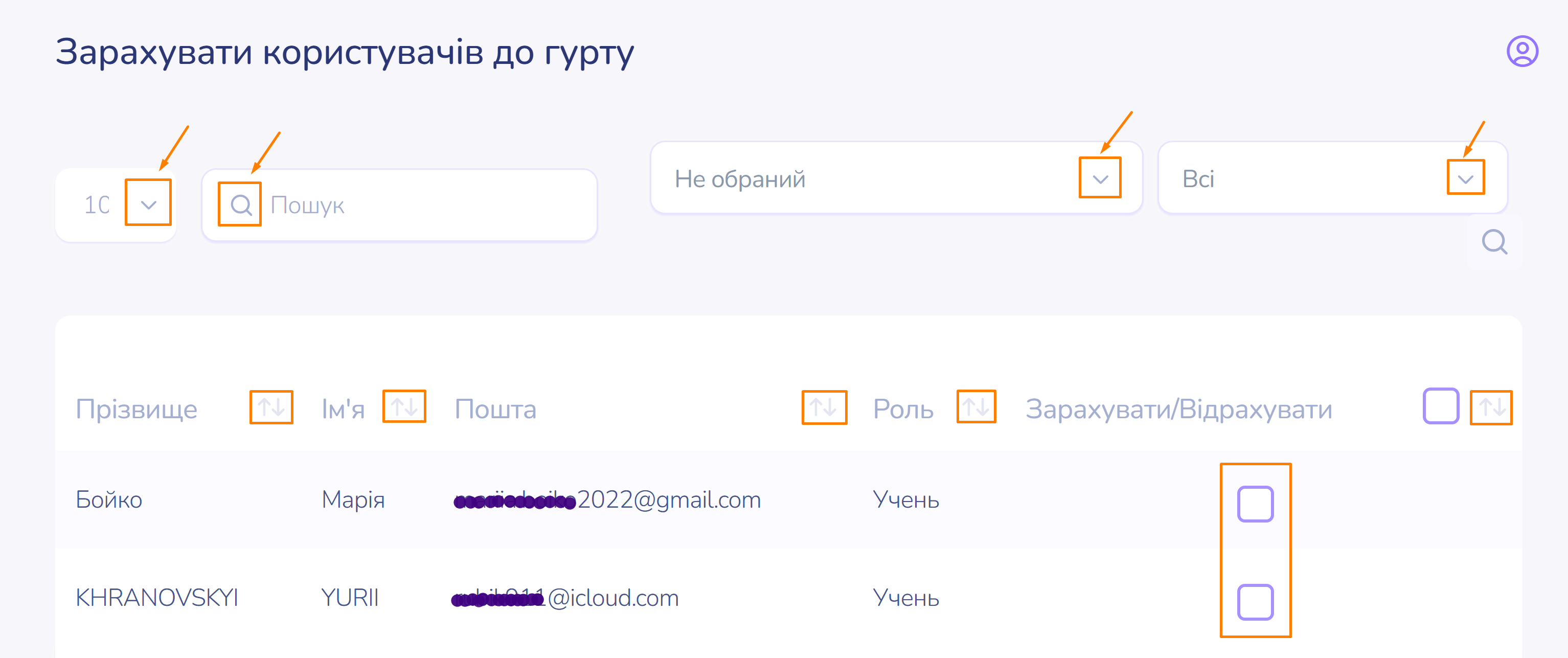
Task: Expand the Не обраний dropdown
Action: (1100, 179)
